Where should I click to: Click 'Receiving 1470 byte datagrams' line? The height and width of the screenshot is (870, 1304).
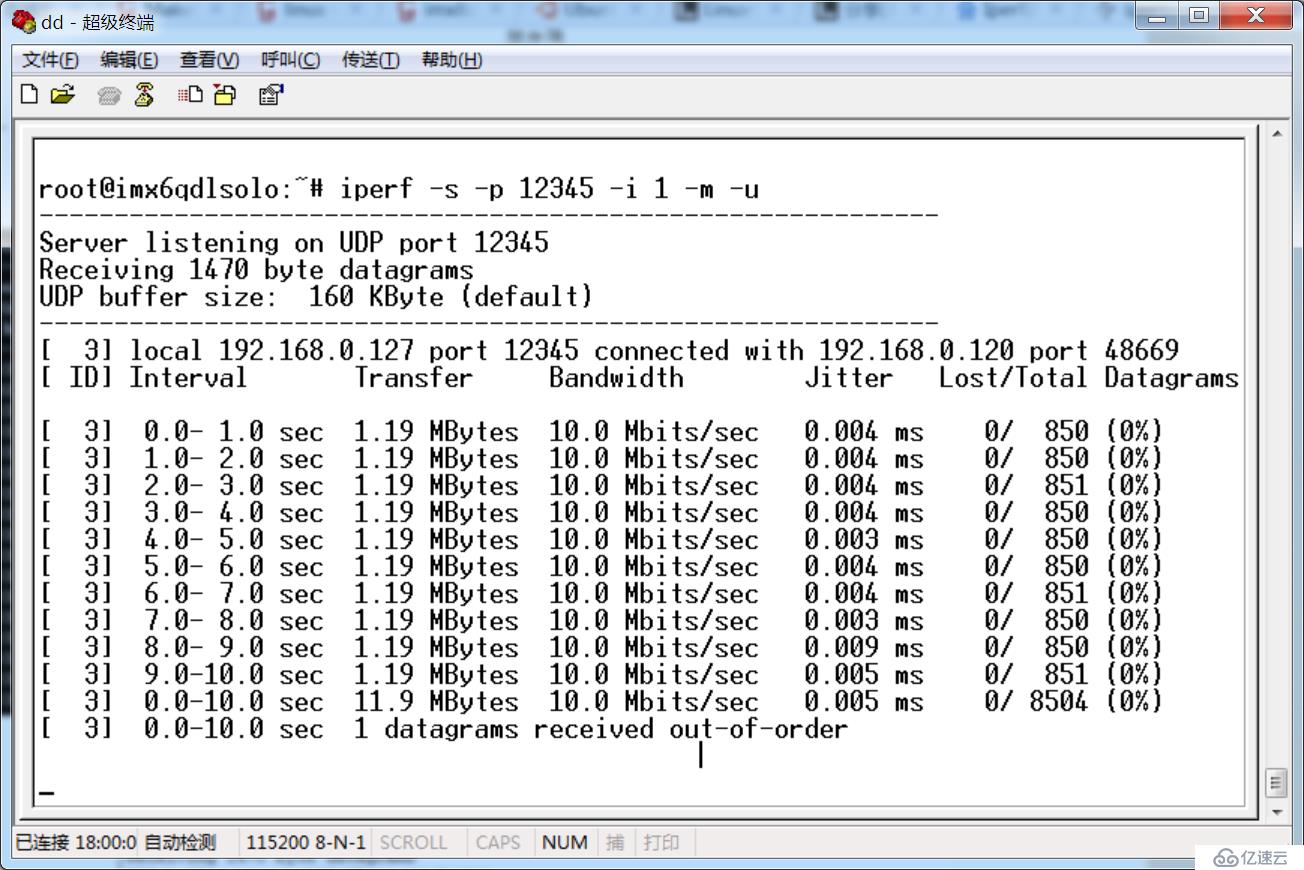(x=256, y=269)
